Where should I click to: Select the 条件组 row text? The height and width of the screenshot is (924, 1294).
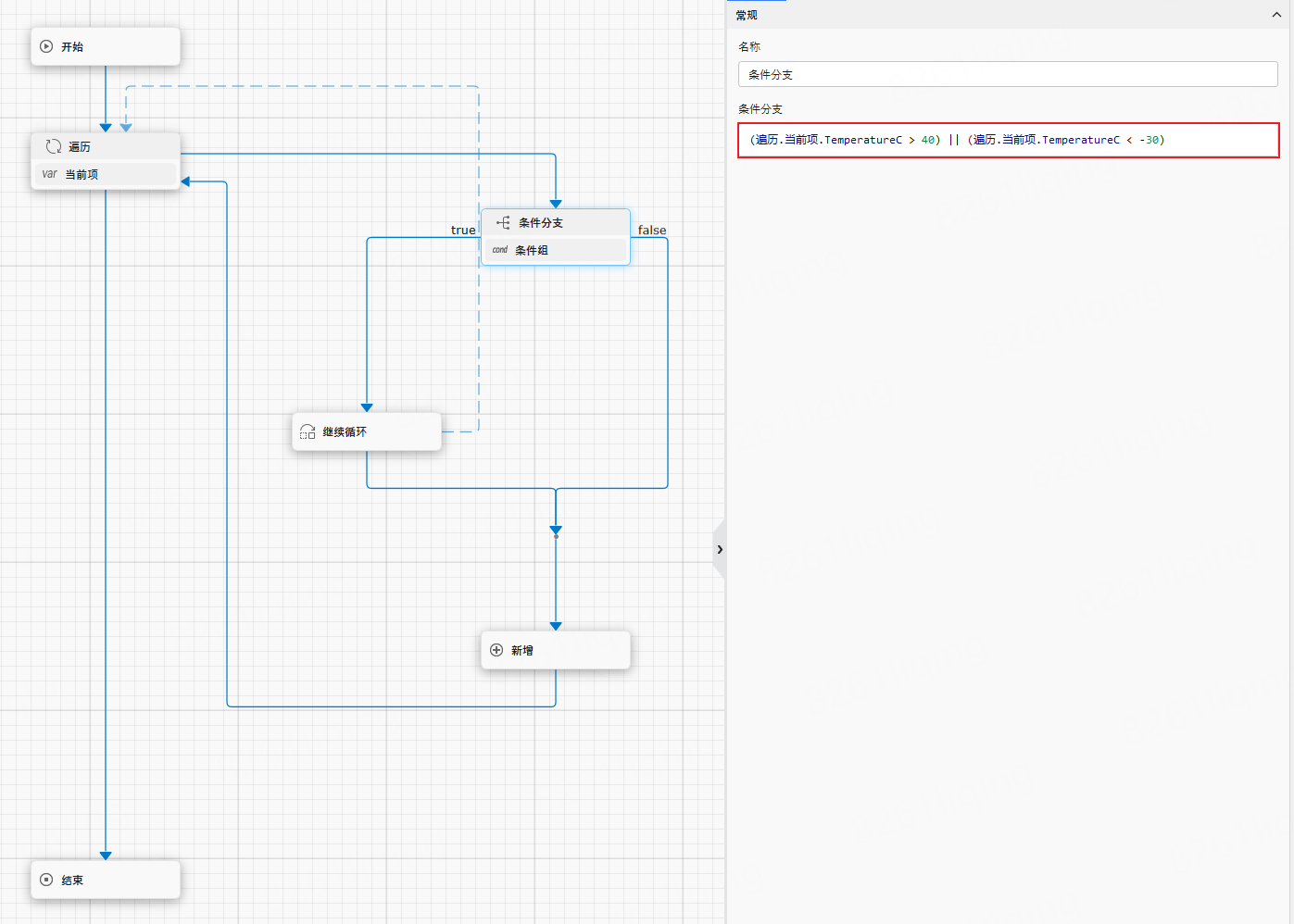point(532,250)
